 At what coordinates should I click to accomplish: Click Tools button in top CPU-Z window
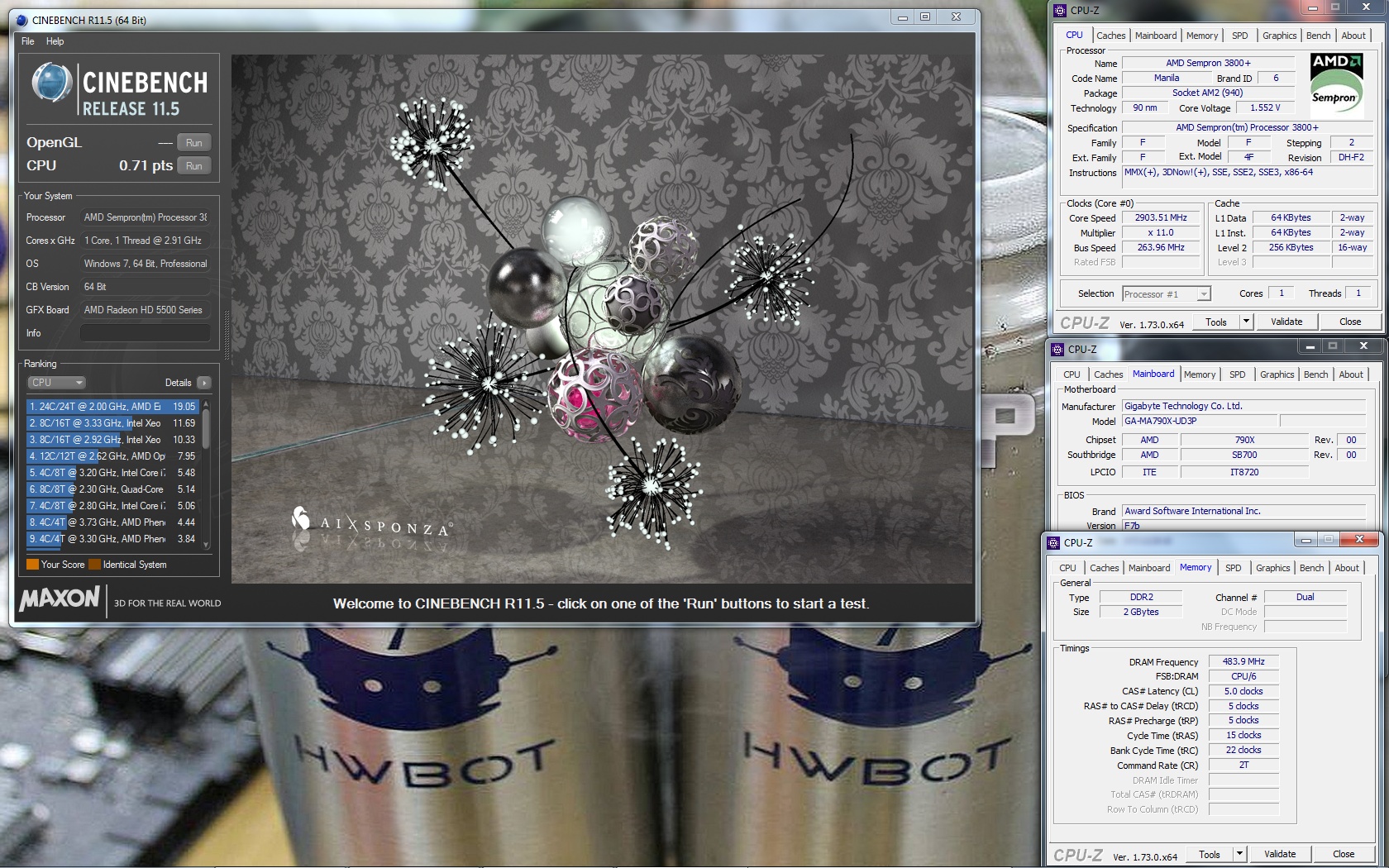[x=1215, y=322]
